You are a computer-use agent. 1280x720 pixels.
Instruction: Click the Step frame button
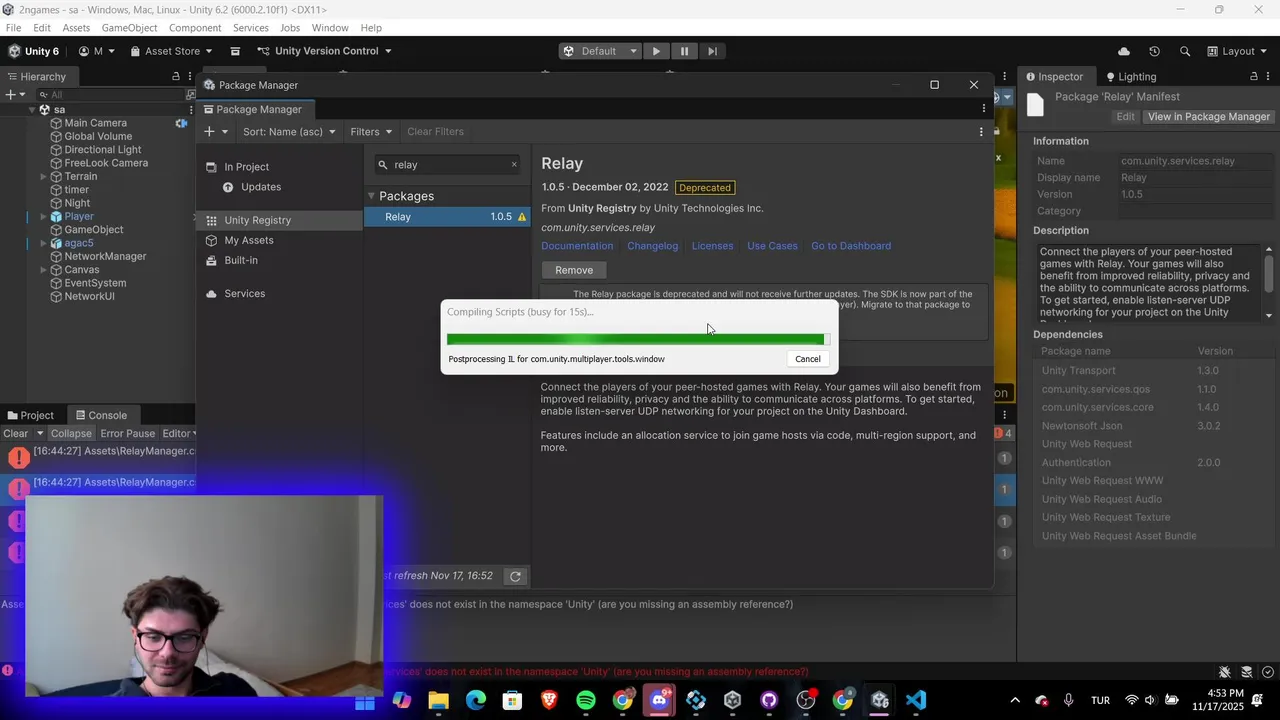[x=712, y=51]
